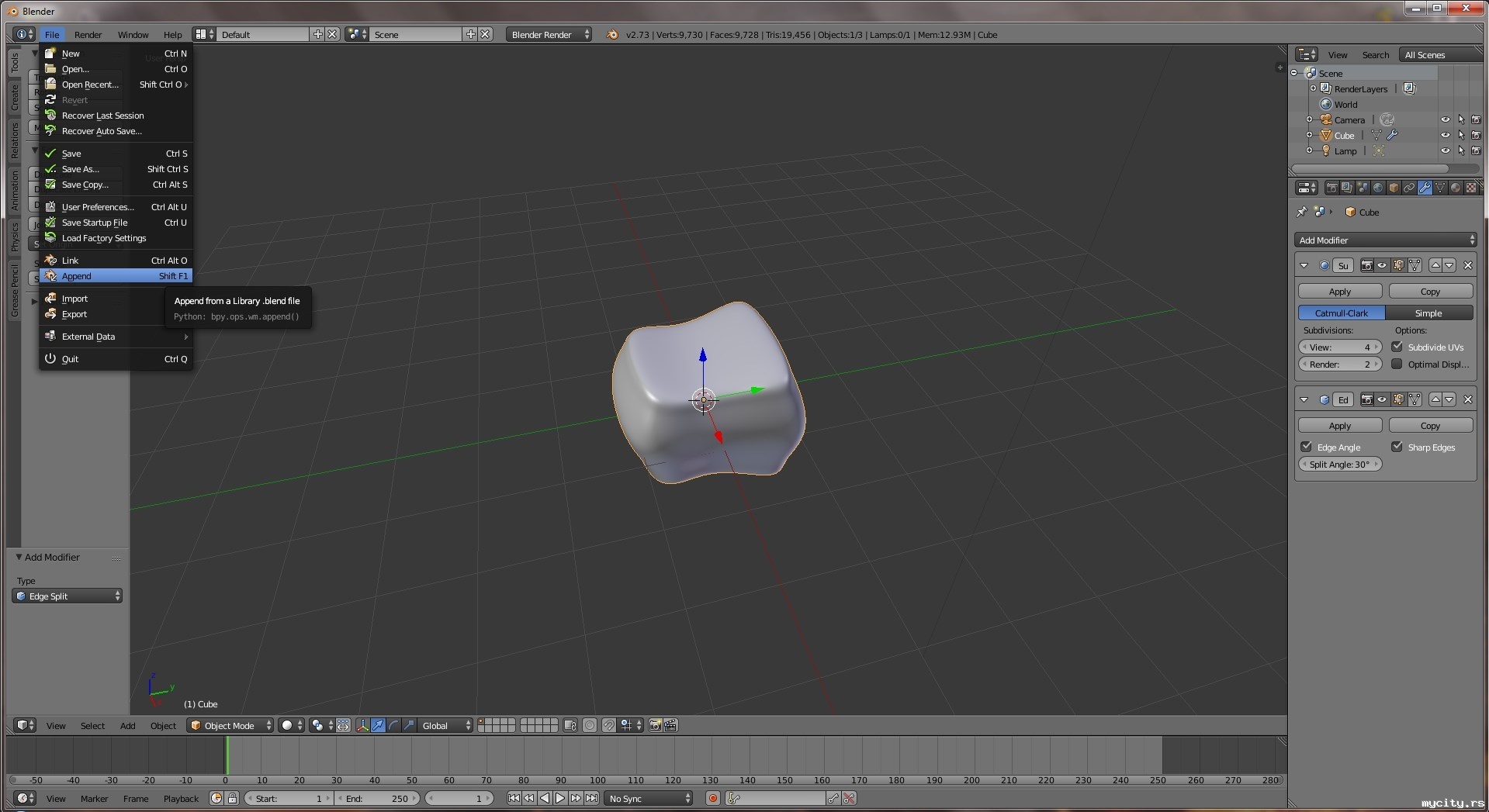The image size is (1489, 812).
Task: Remove the Subsurf modifier with X icon
Action: point(1467,265)
